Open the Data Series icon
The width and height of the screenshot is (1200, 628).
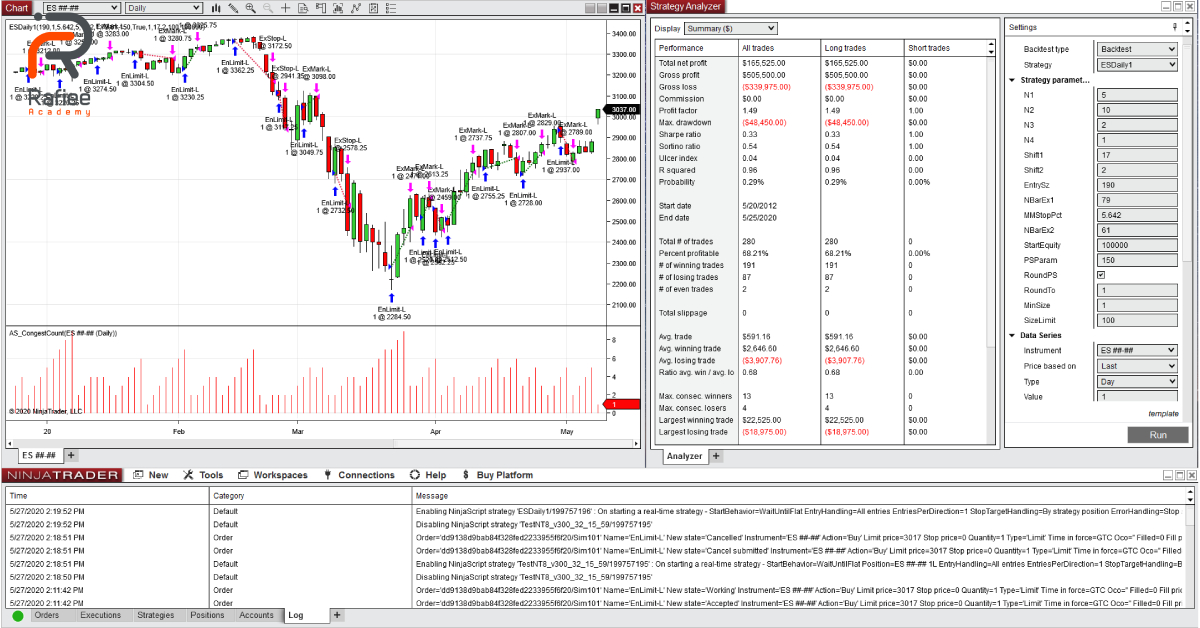pos(338,8)
